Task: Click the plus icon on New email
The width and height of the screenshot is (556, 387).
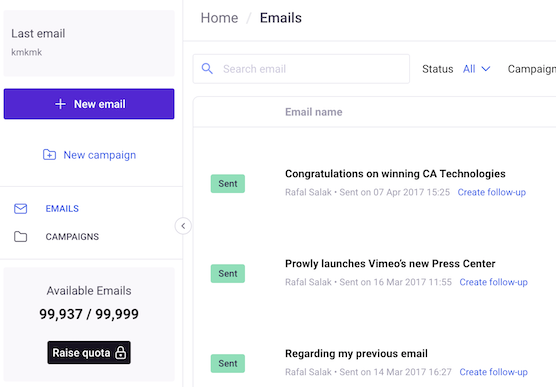Action: 60,104
